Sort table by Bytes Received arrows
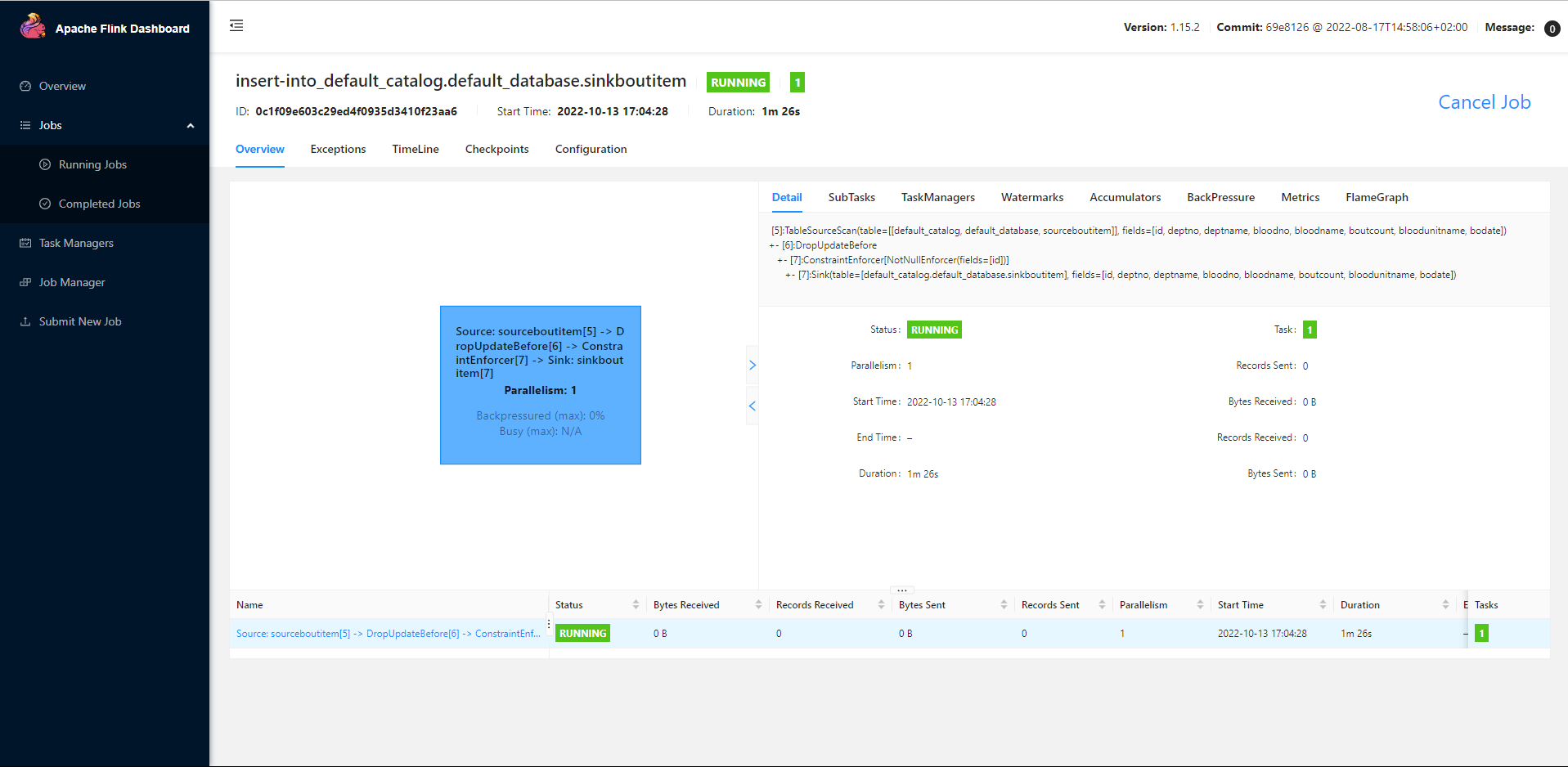This screenshot has height=767, width=1568. point(758,605)
